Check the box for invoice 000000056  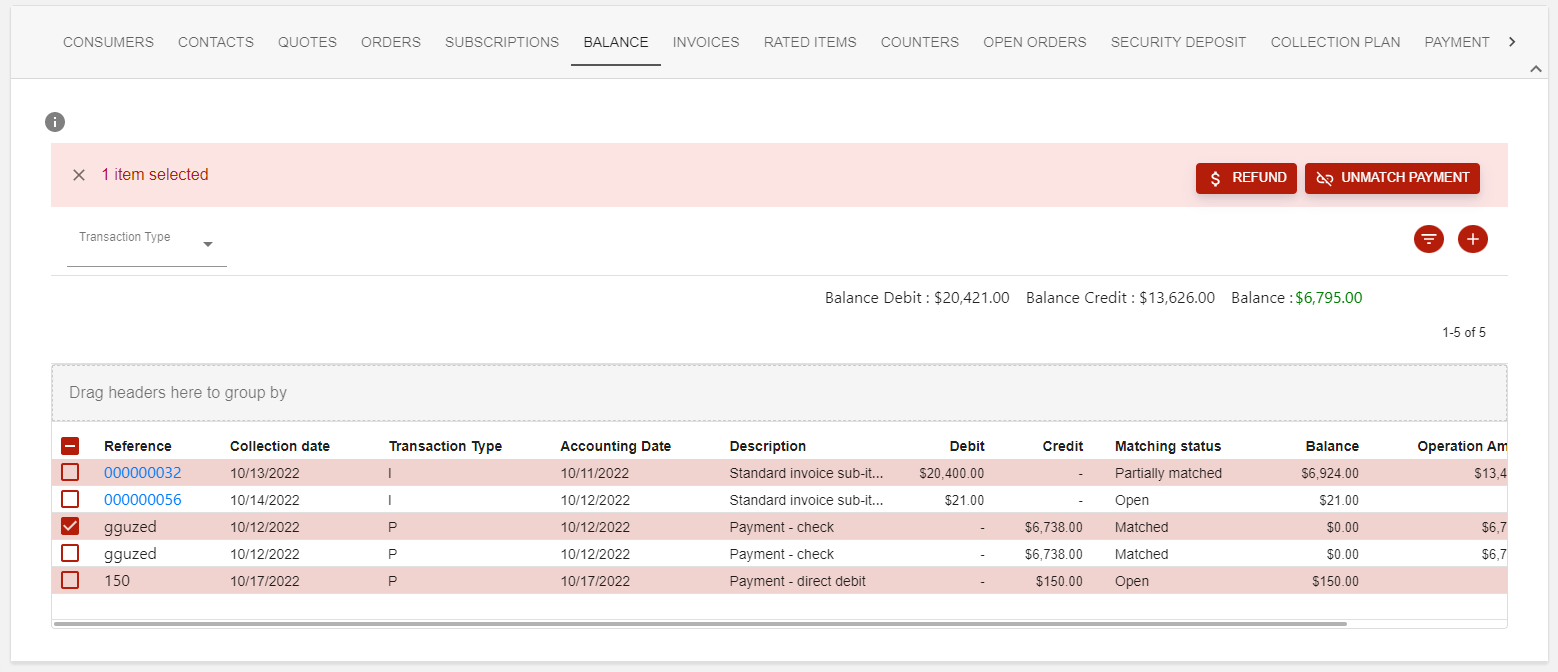click(x=71, y=500)
